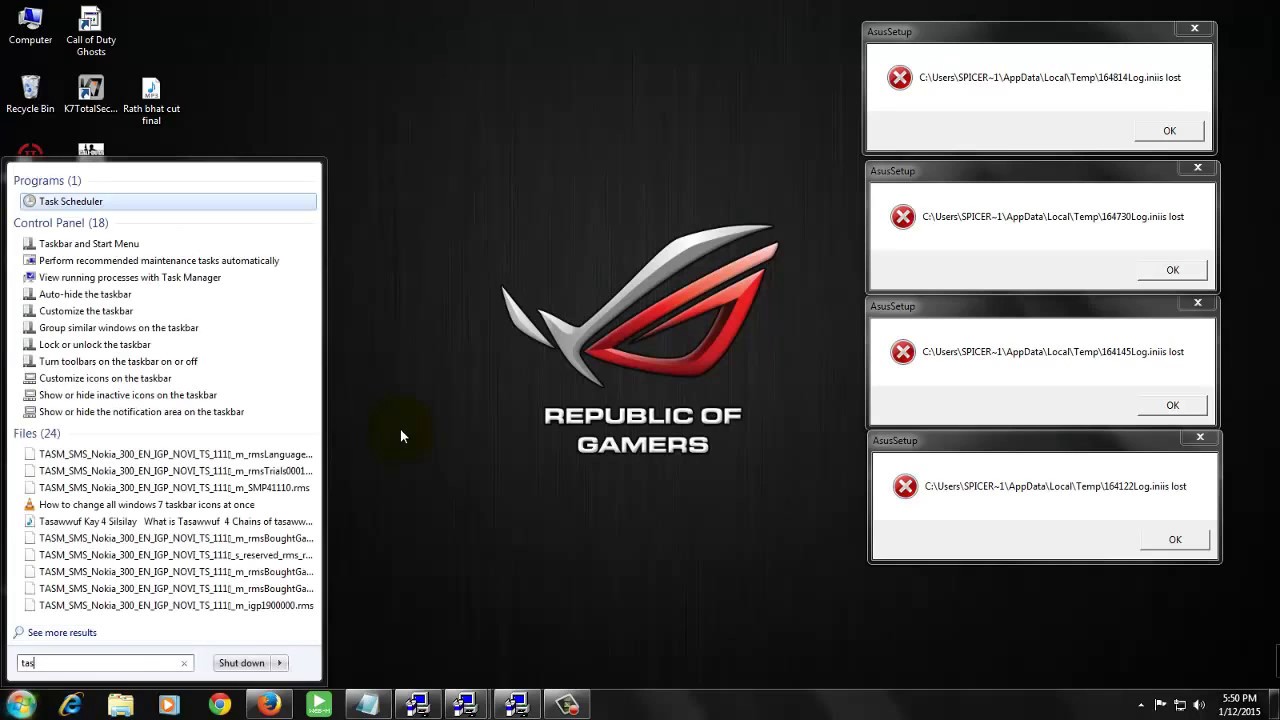
Task: Open the Computer desktop icon
Action: (x=30, y=27)
